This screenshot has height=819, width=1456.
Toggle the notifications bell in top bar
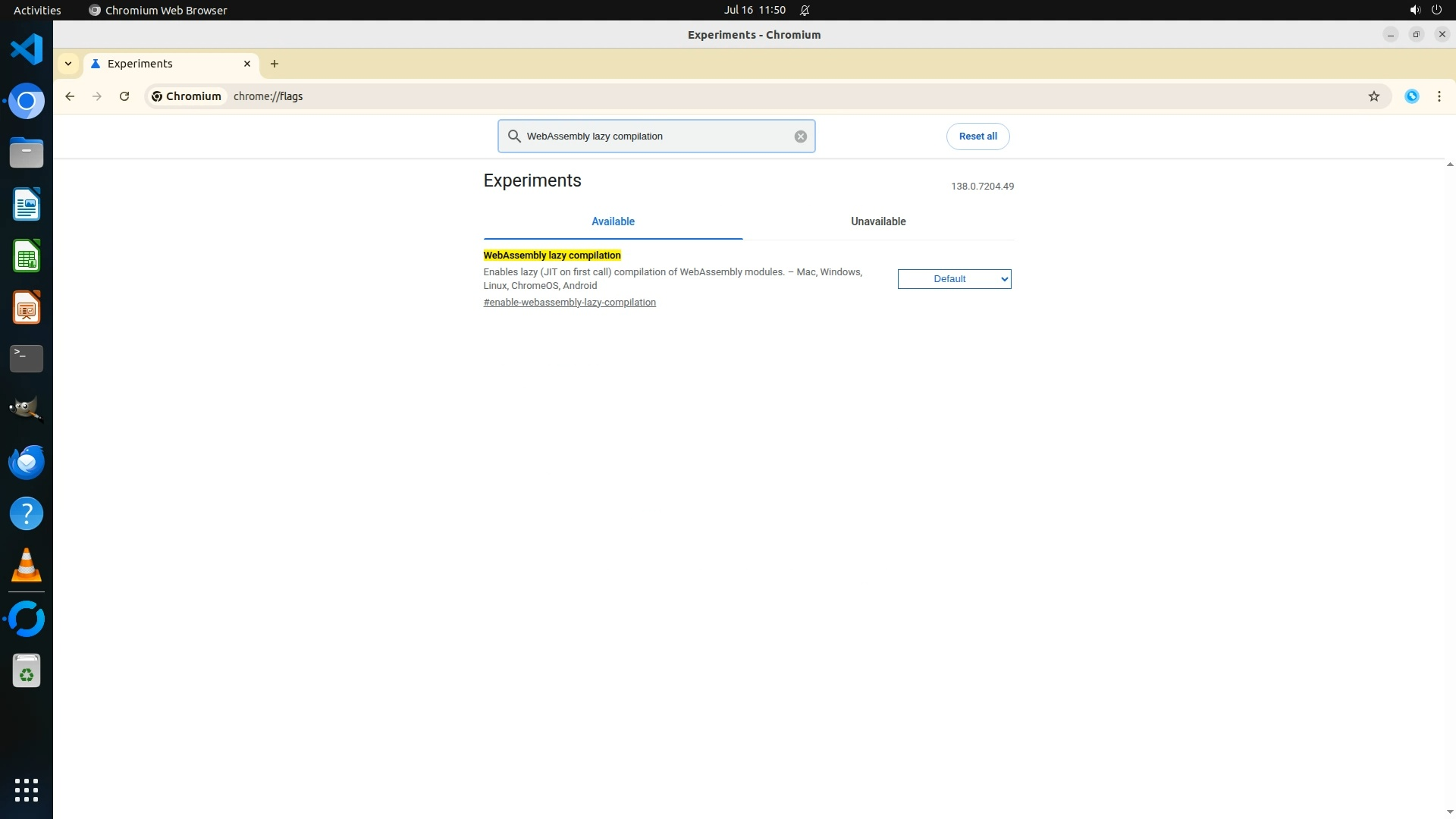pos(805,10)
